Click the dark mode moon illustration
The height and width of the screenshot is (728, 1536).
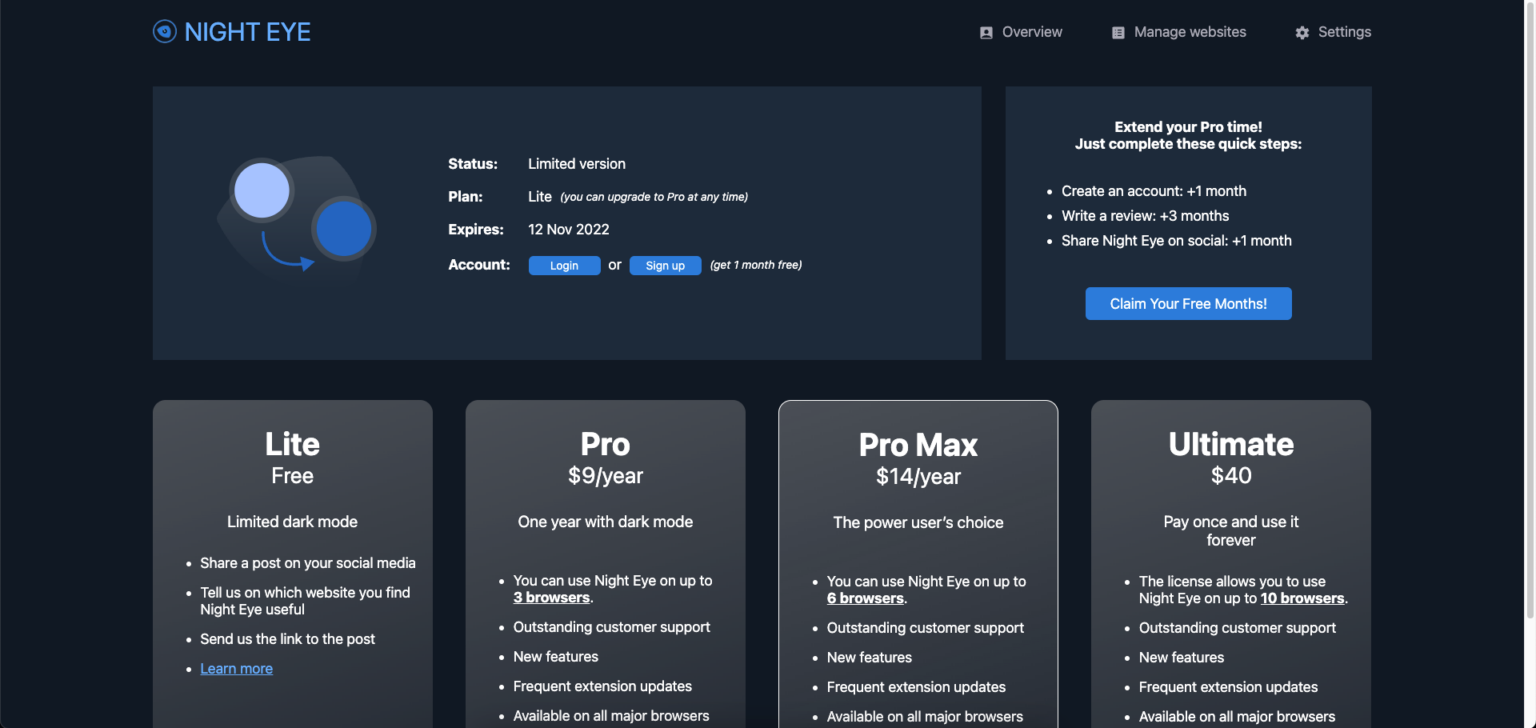[295, 213]
